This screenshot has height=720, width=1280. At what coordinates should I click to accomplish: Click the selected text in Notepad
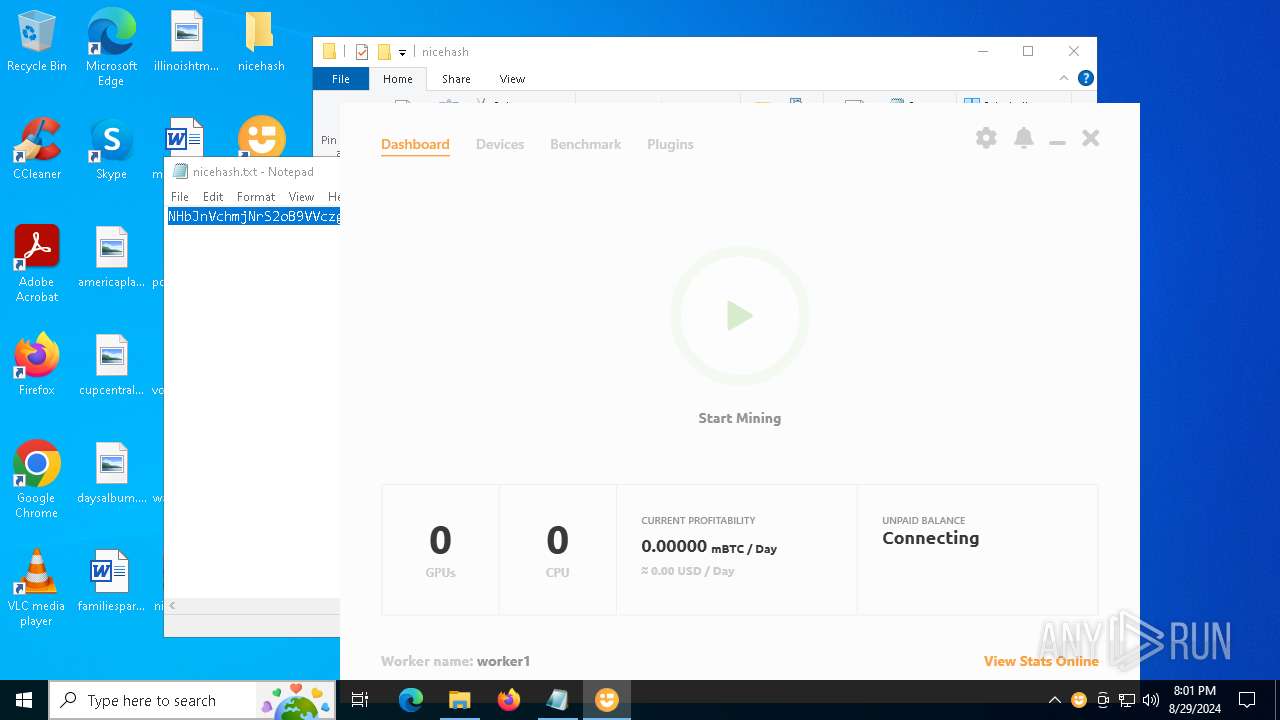pyautogui.click(x=254, y=216)
